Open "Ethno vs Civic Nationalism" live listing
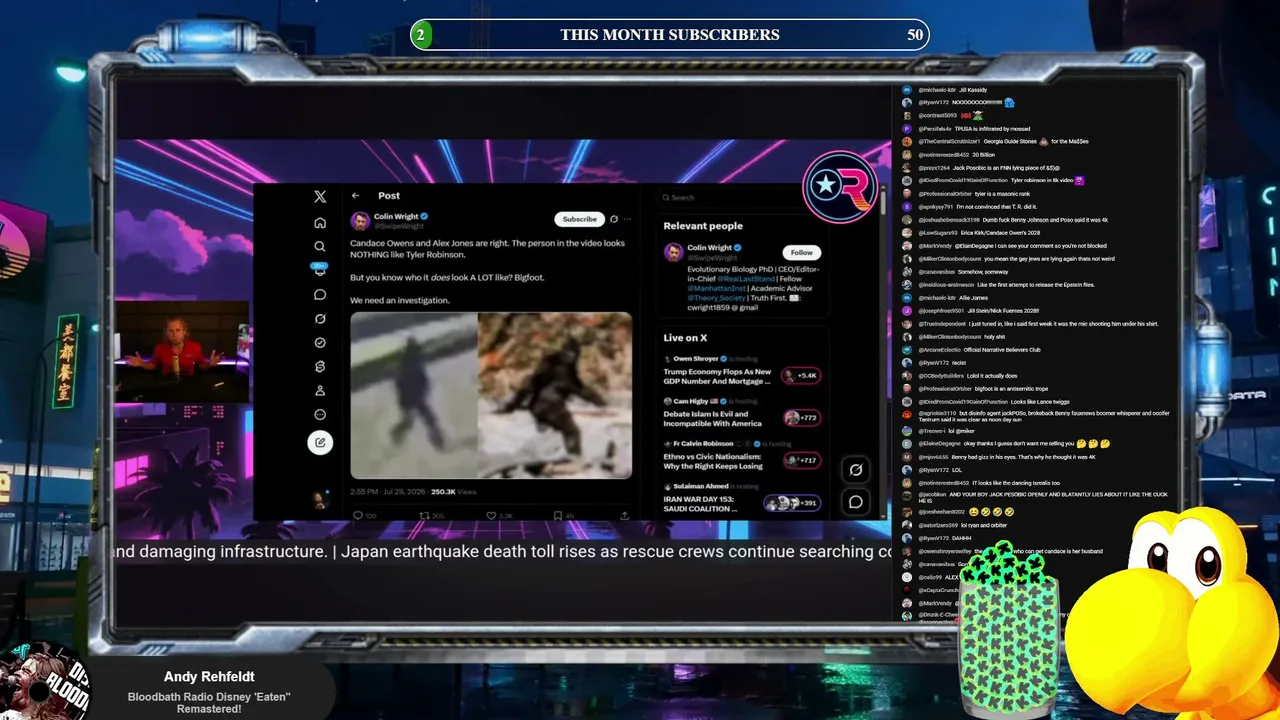Image resolution: width=1280 pixels, height=720 pixels. point(713,461)
